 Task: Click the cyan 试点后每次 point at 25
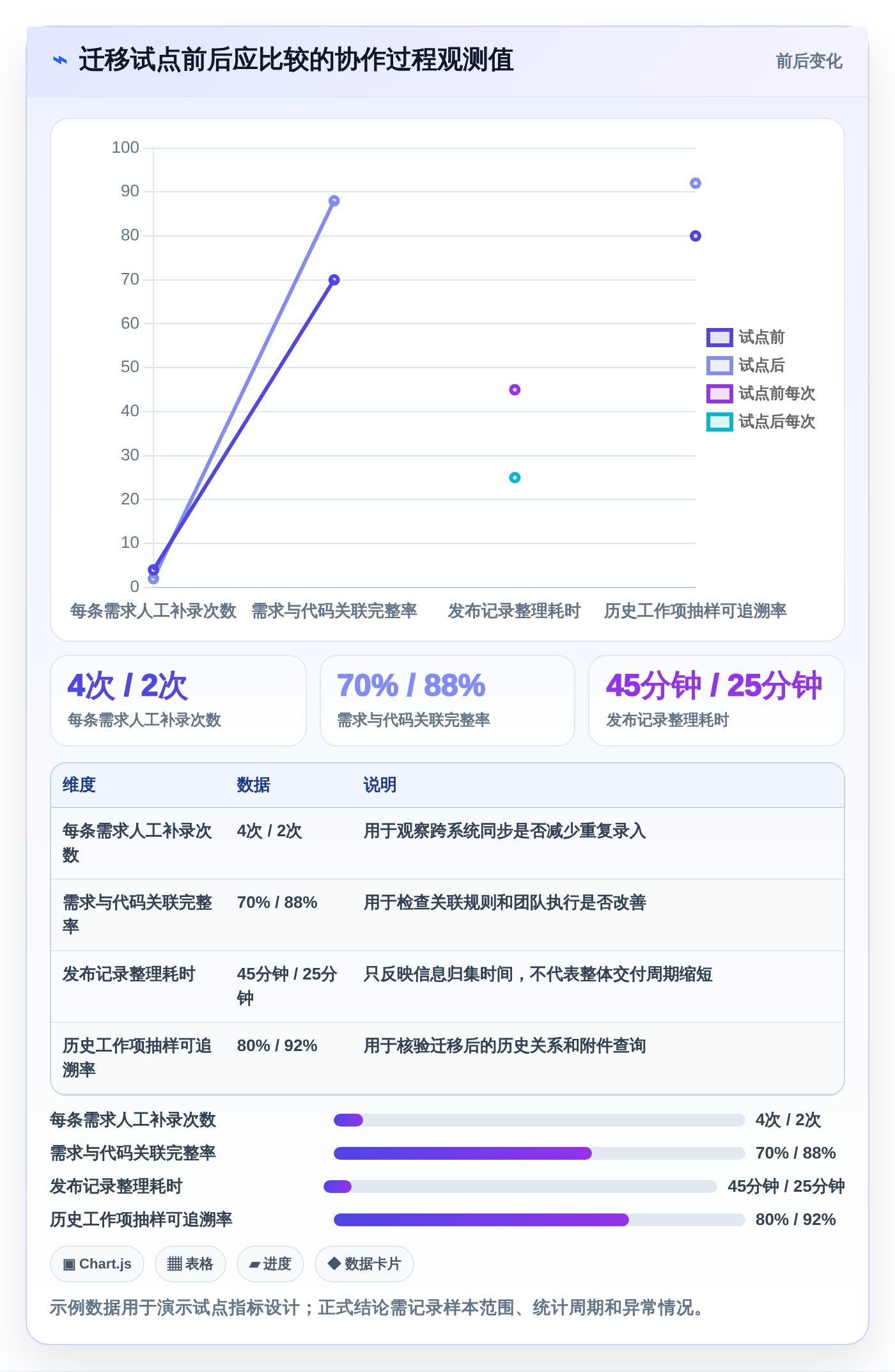[x=515, y=478]
